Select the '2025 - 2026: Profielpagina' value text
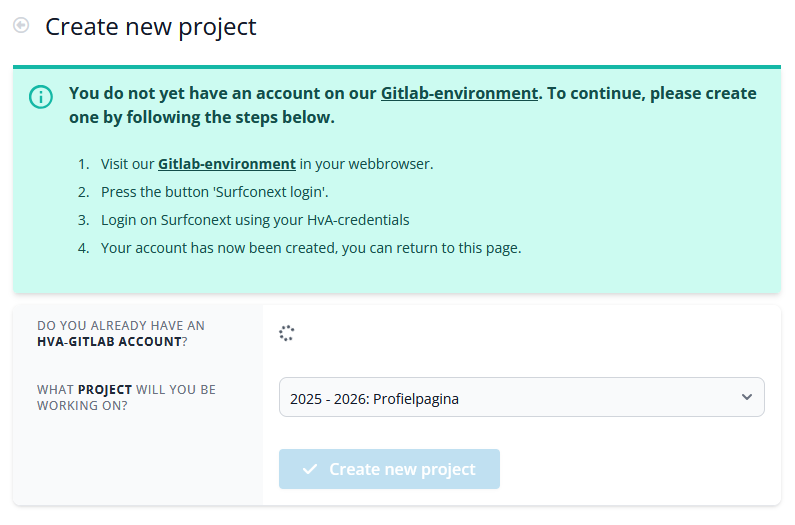Screen dimensions: 795x525 (374, 399)
